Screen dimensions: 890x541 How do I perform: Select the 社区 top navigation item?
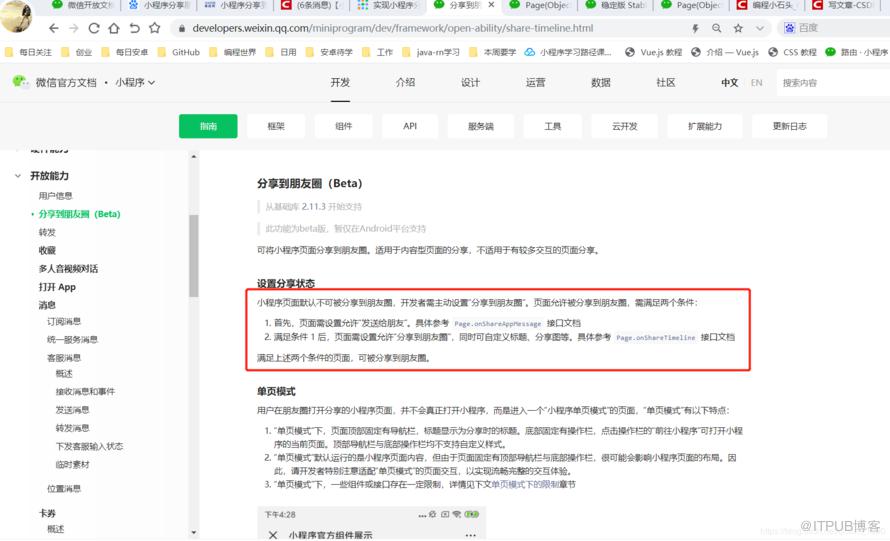665,82
